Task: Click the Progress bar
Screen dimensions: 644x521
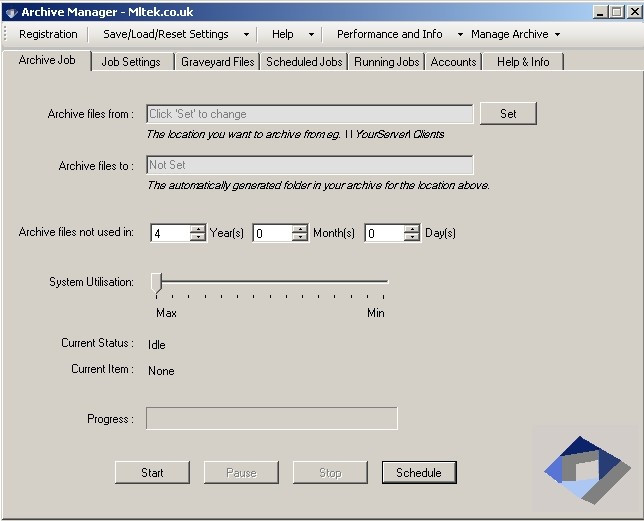Action: click(271, 418)
